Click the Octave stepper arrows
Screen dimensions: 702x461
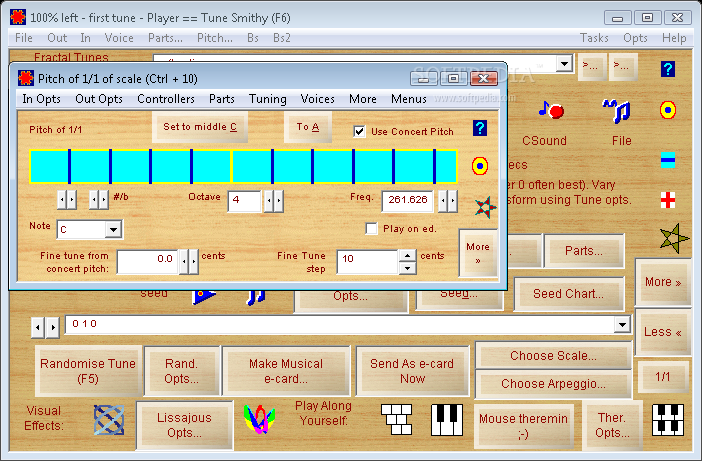[274, 201]
